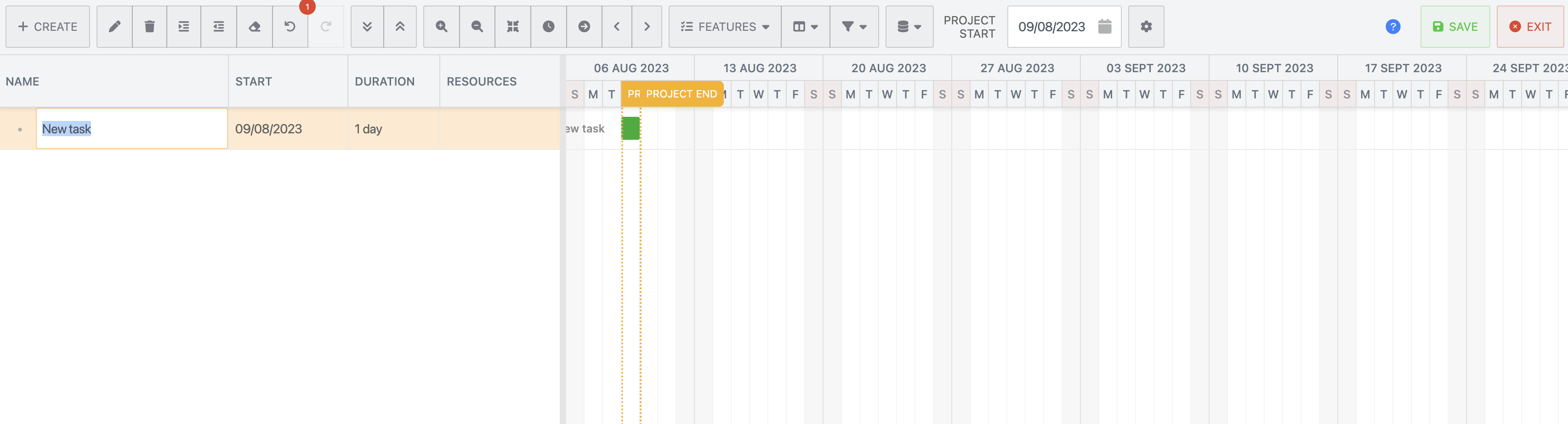Open the gear settings menu
This screenshot has height=424, width=1568.
[1146, 27]
